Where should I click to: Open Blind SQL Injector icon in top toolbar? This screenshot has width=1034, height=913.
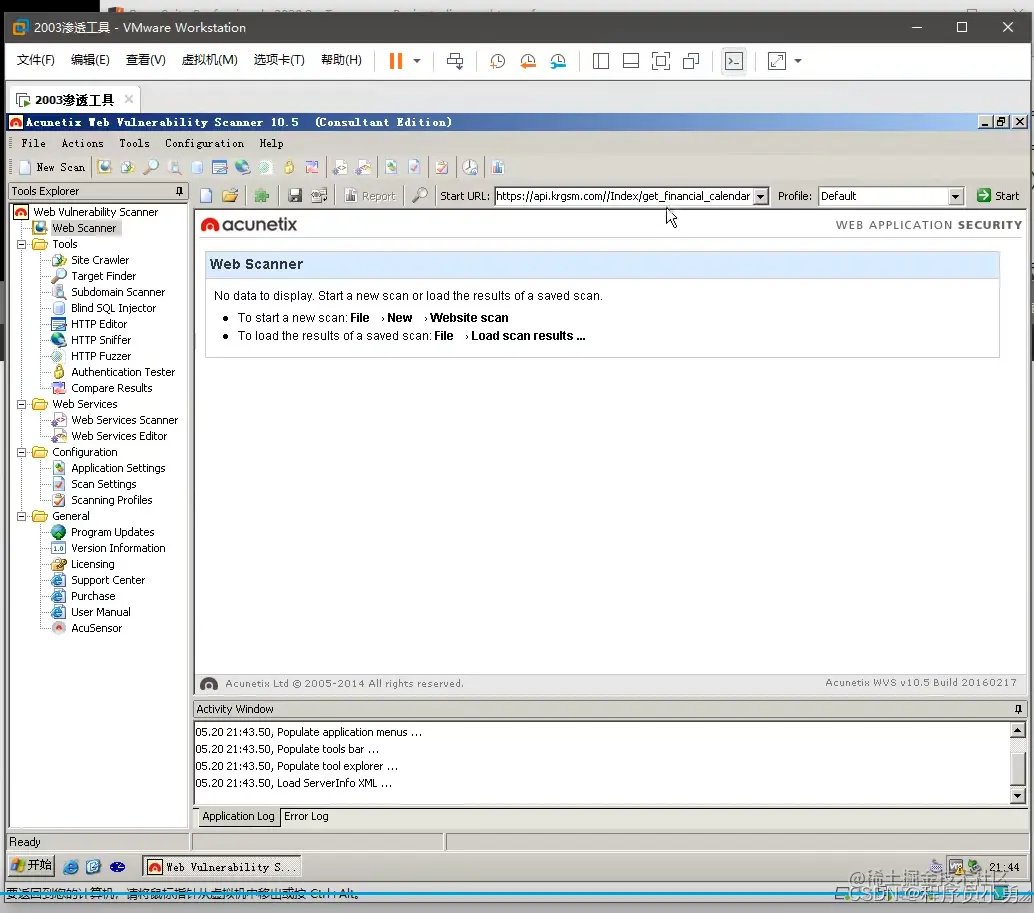[197, 167]
